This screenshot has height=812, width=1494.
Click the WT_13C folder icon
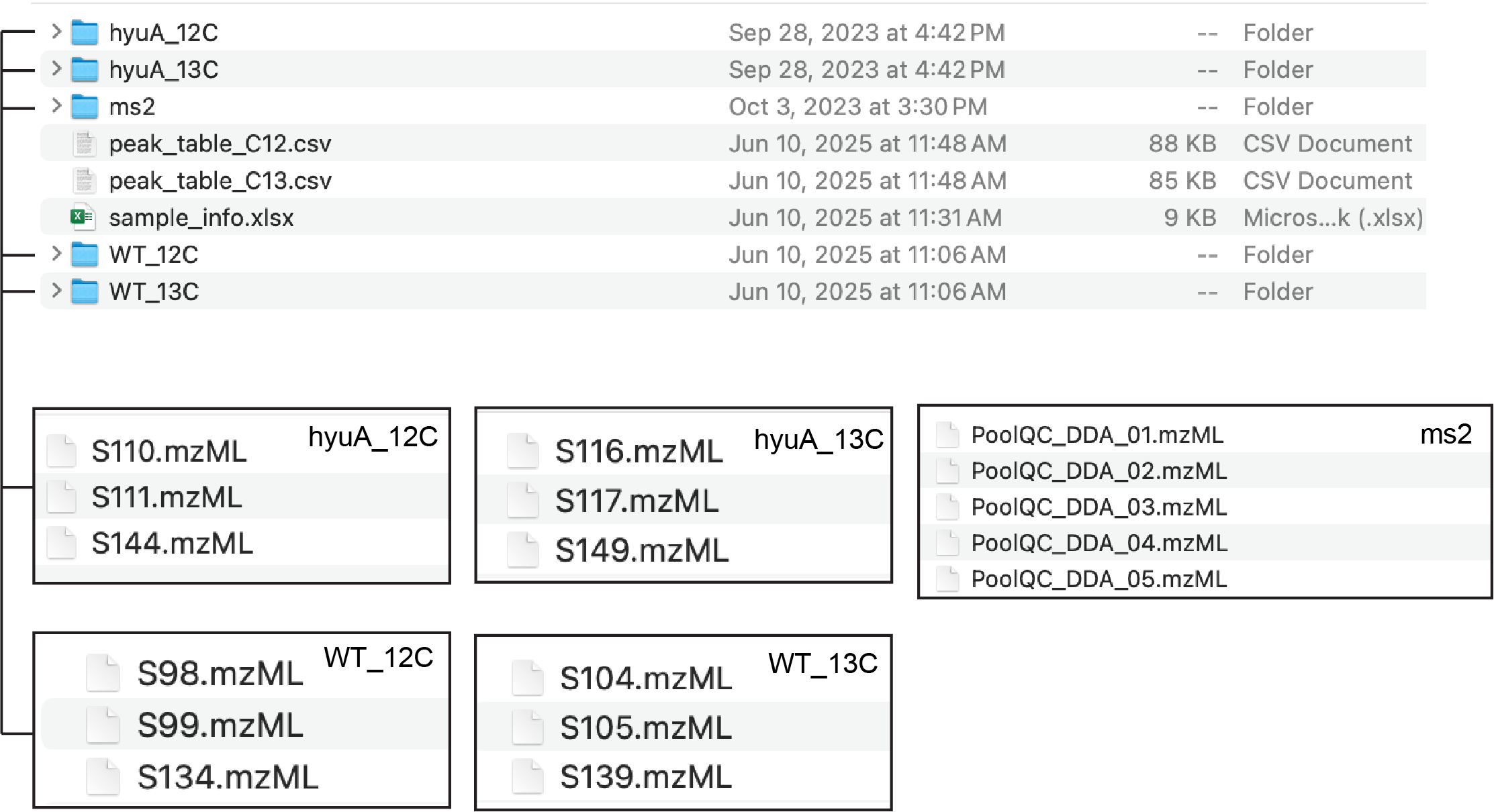(85, 291)
